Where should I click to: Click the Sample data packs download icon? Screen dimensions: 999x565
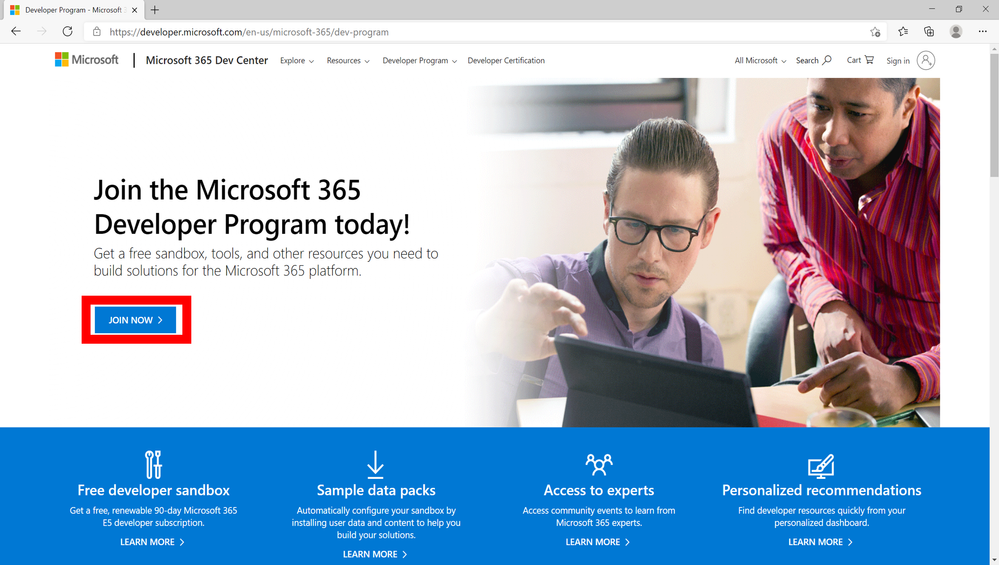pyautogui.click(x=375, y=464)
